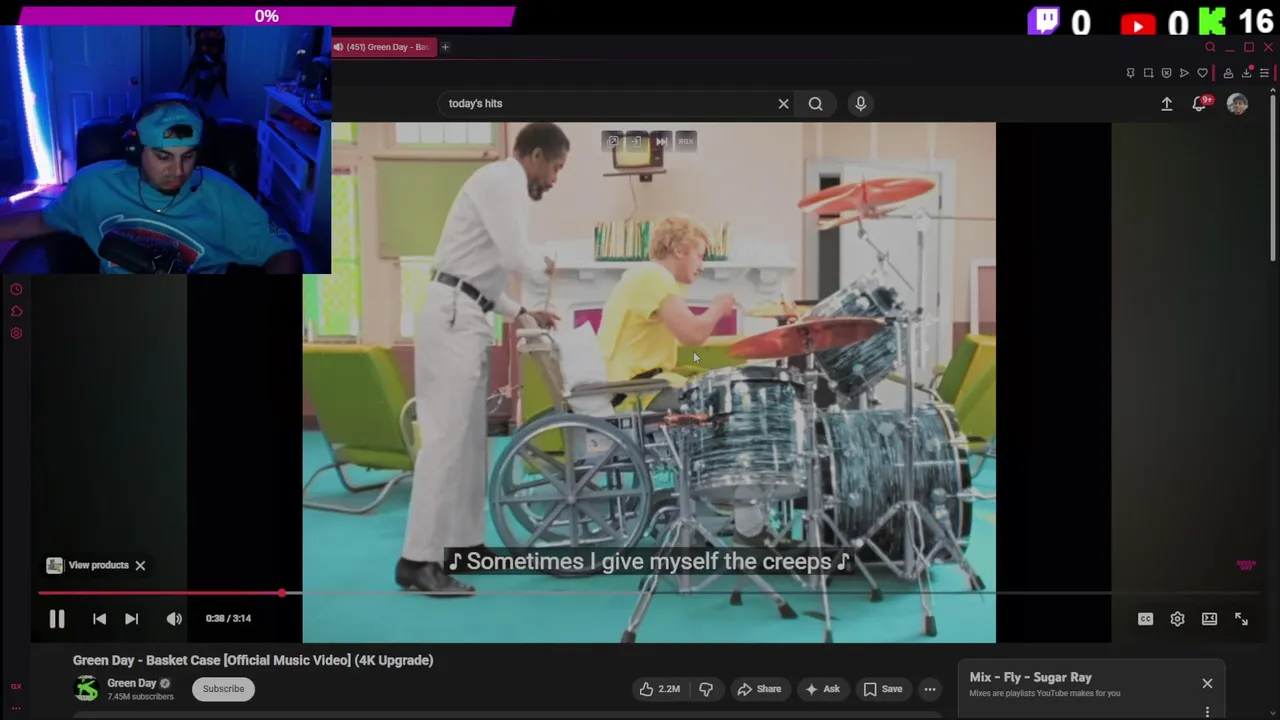Go to the previous video

coord(99,619)
